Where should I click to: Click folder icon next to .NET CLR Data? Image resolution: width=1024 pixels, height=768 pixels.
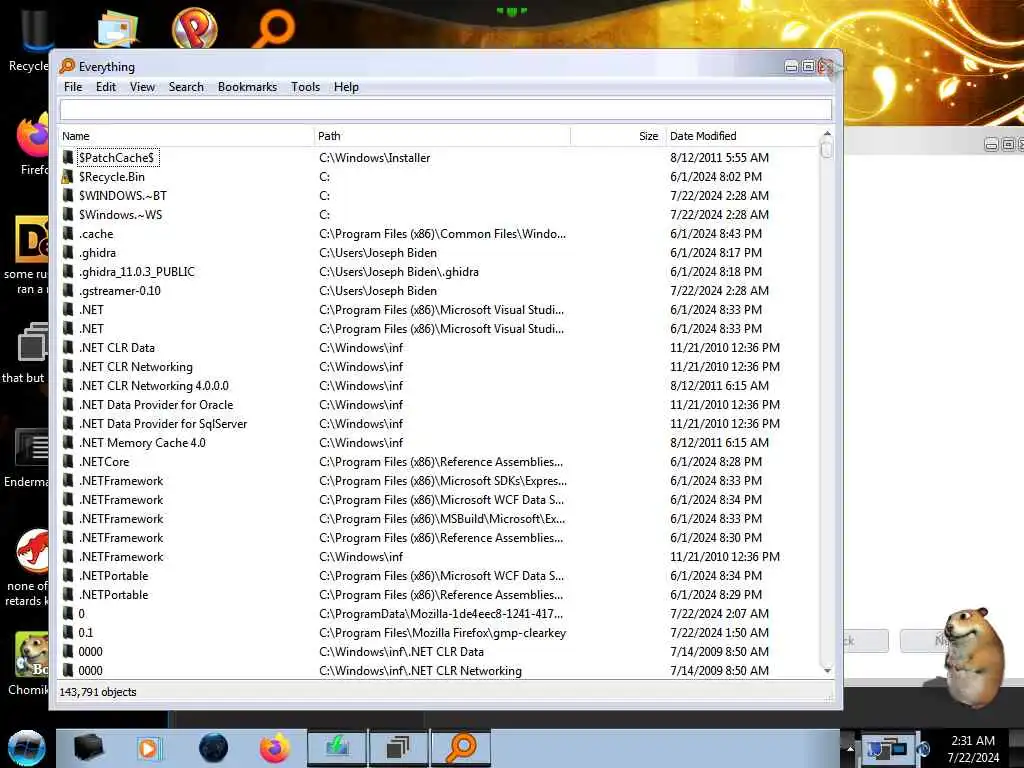click(x=68, y=347)
